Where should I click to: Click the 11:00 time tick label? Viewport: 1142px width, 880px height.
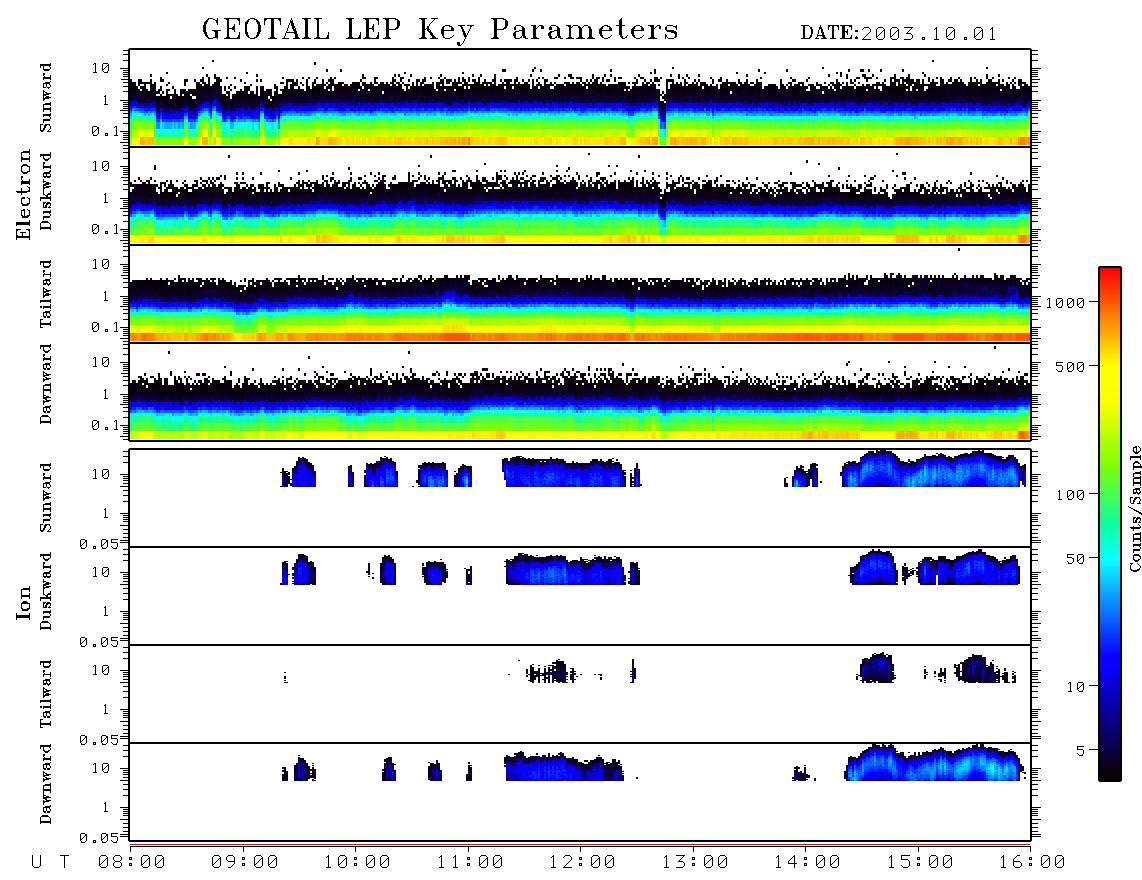[x=470, y=863]
